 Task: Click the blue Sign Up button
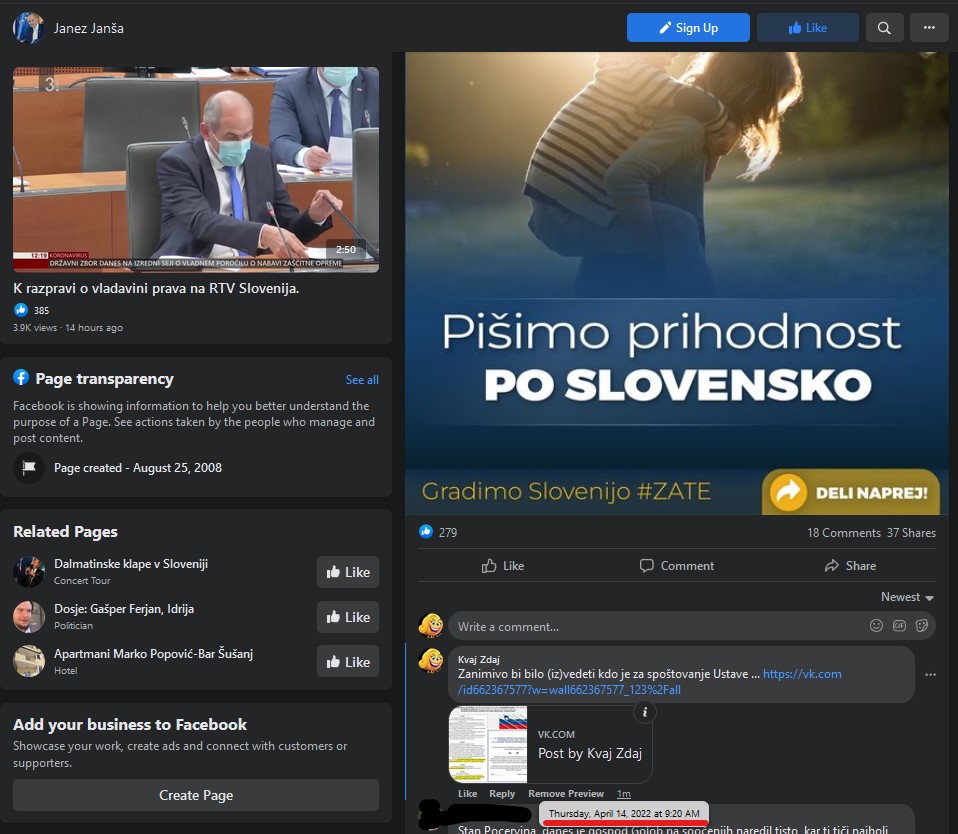coord(688,28)
